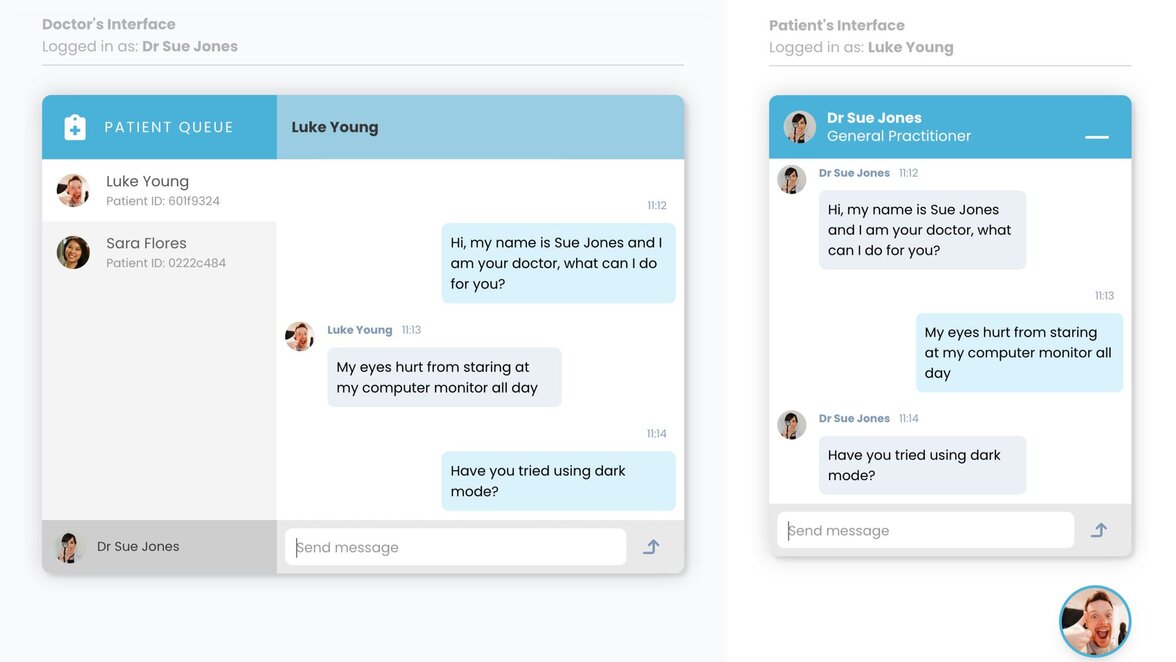Click the patient queue clipboard icon

(x=75, y=127)
